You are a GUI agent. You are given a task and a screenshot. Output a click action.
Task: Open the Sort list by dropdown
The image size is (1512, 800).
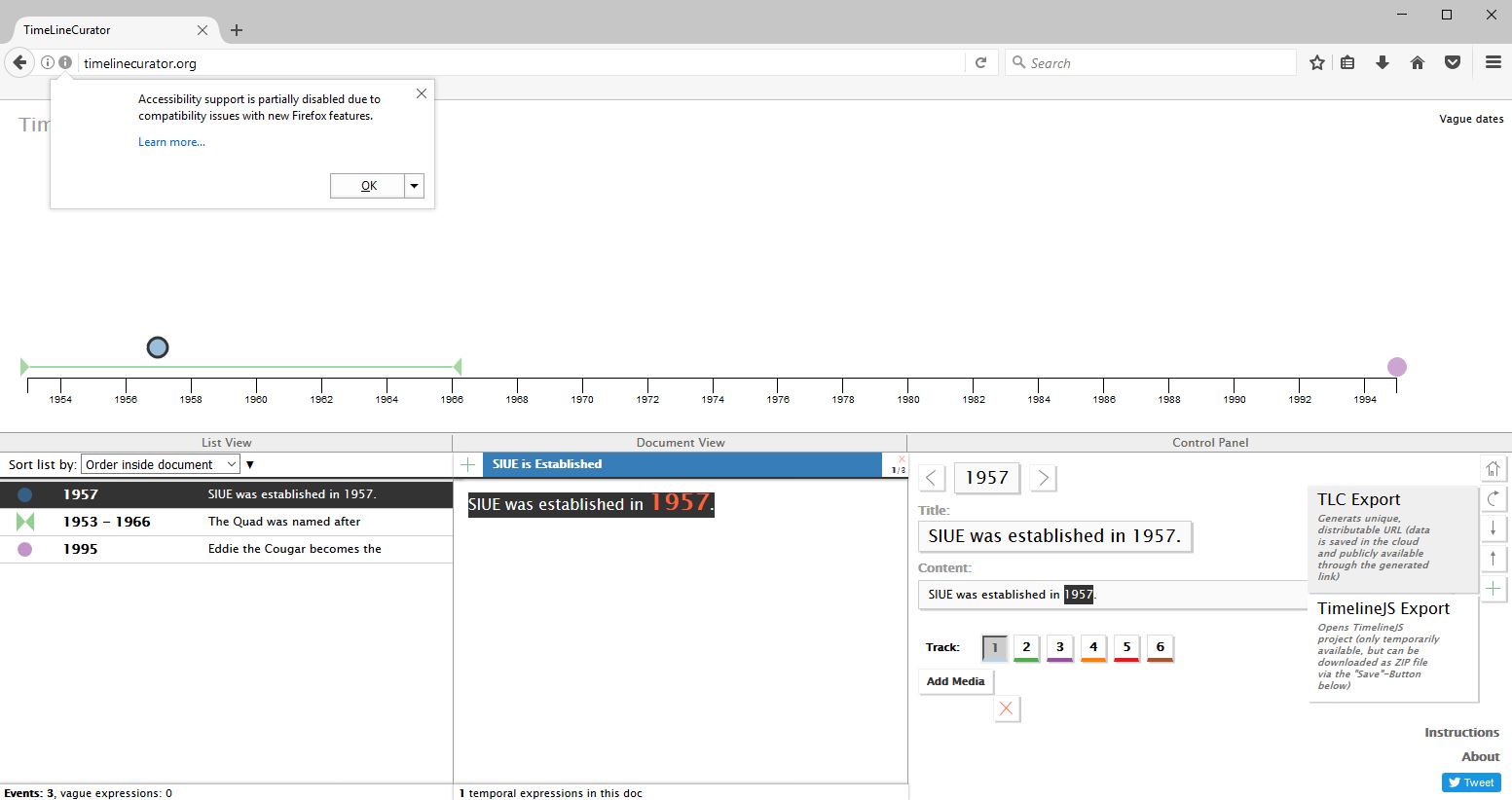[x=161, y=465]
